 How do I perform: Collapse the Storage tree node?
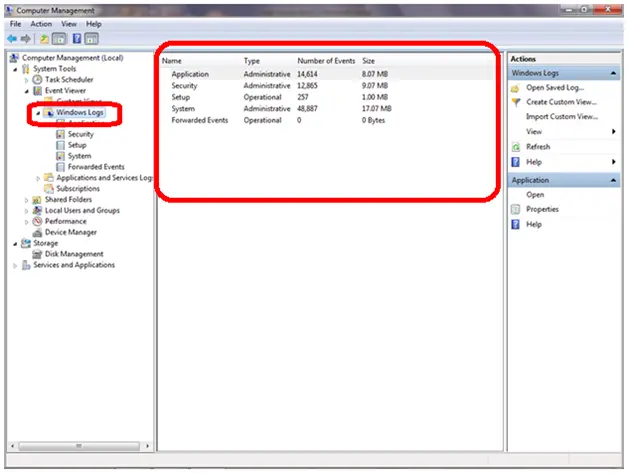tap(16, 244)
